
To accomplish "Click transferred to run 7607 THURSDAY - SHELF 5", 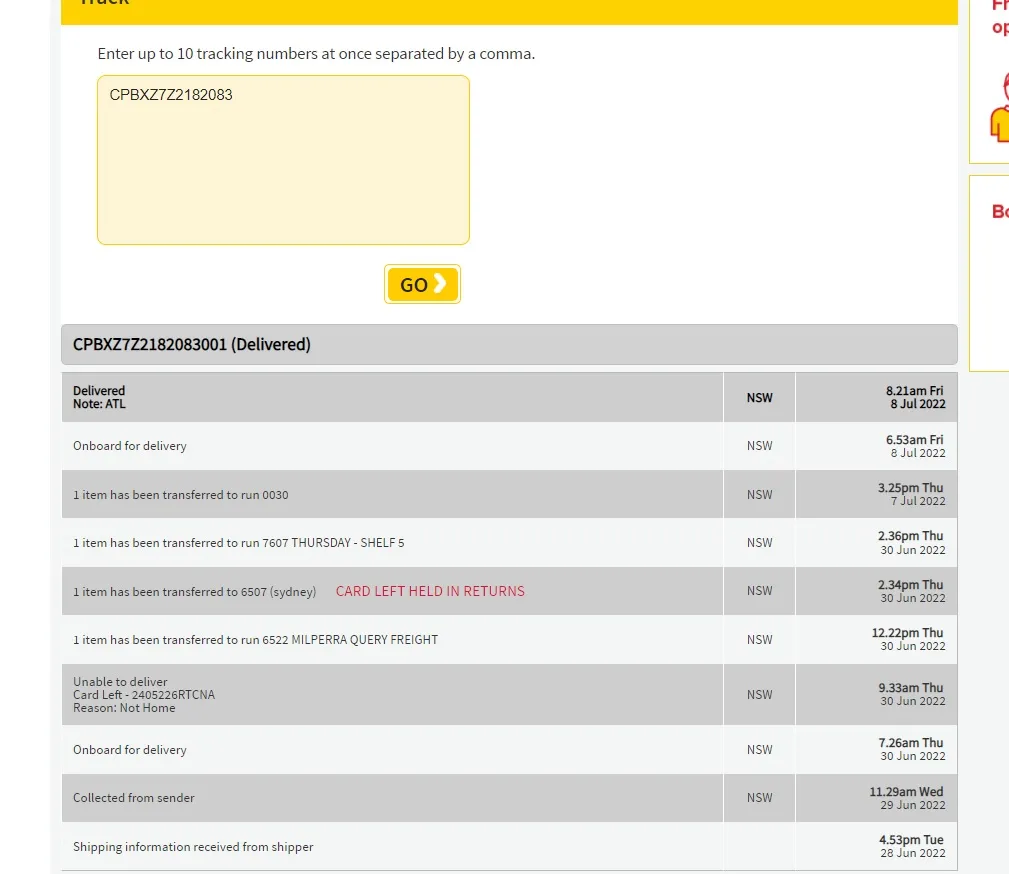I will (238, 543).
